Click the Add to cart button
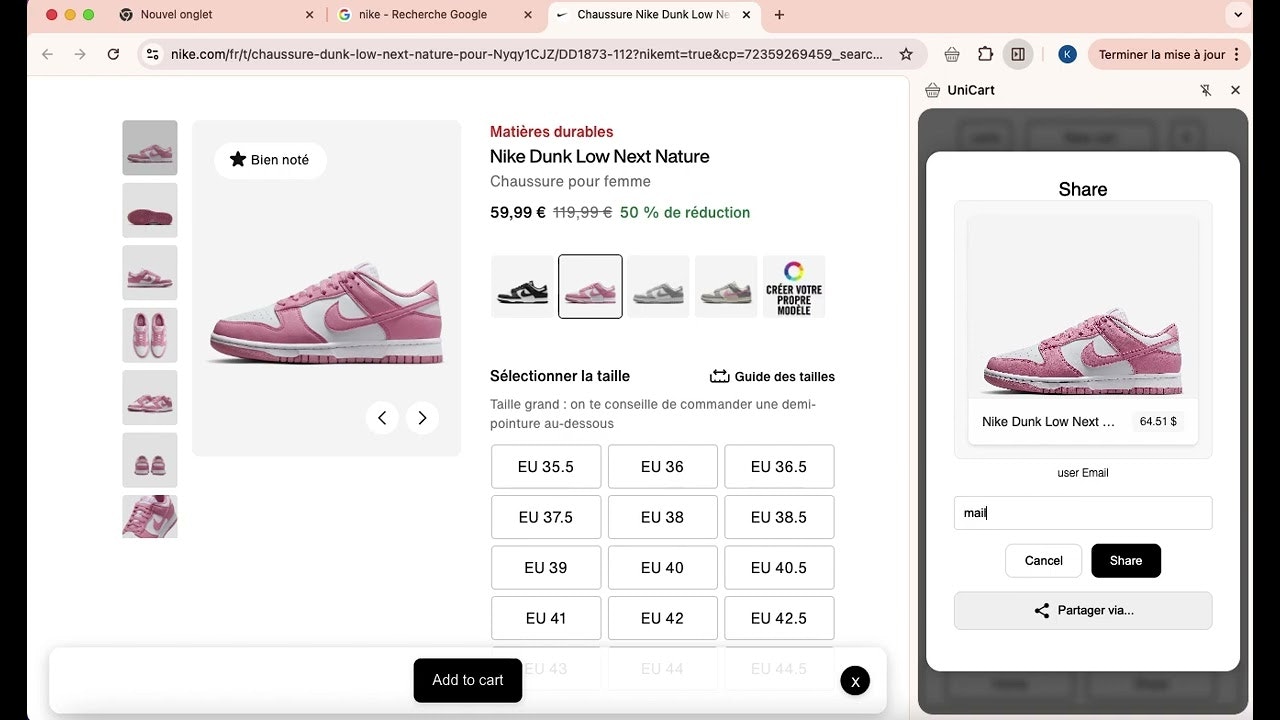The width and height of the screenshot is (1280, 720). pos(468,680)
